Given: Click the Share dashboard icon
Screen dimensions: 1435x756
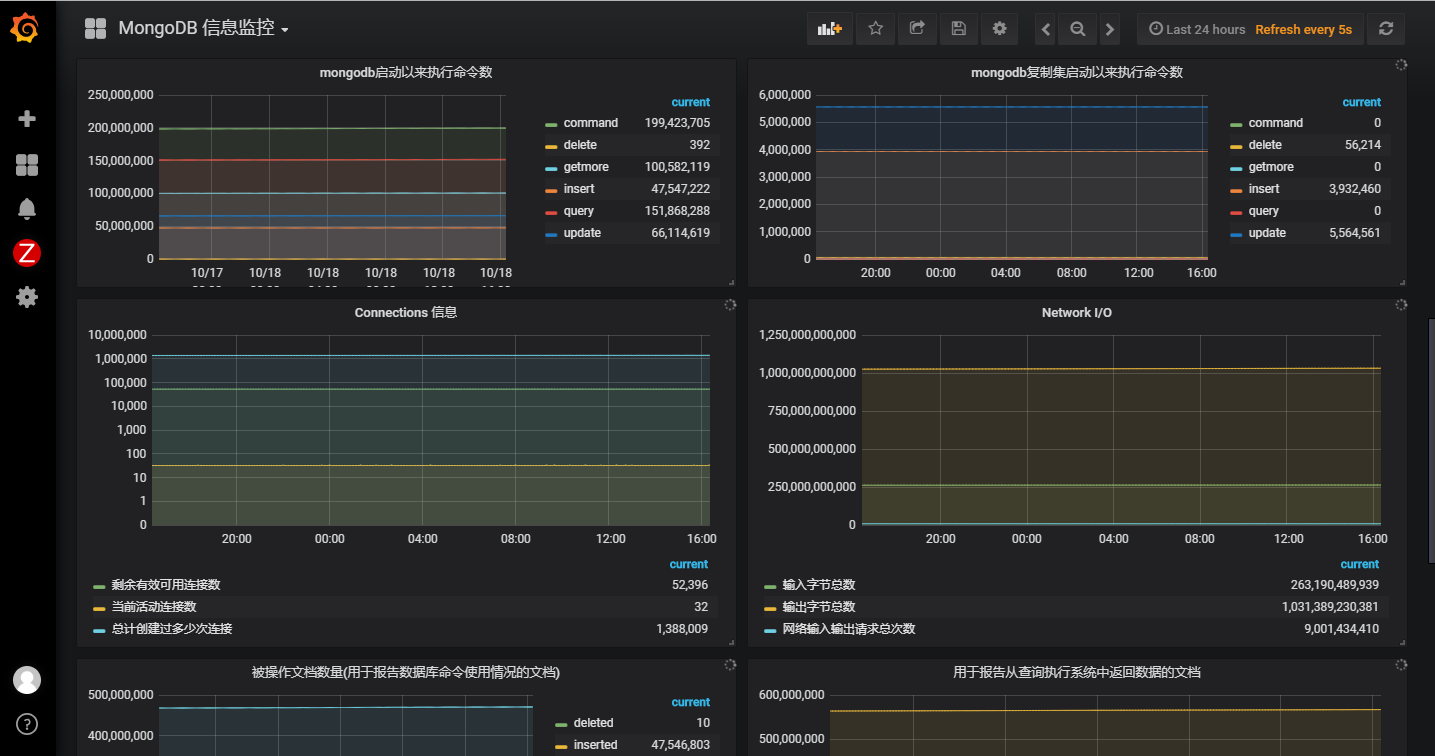Looking at the screenshot, I should (x=916, y=29).
